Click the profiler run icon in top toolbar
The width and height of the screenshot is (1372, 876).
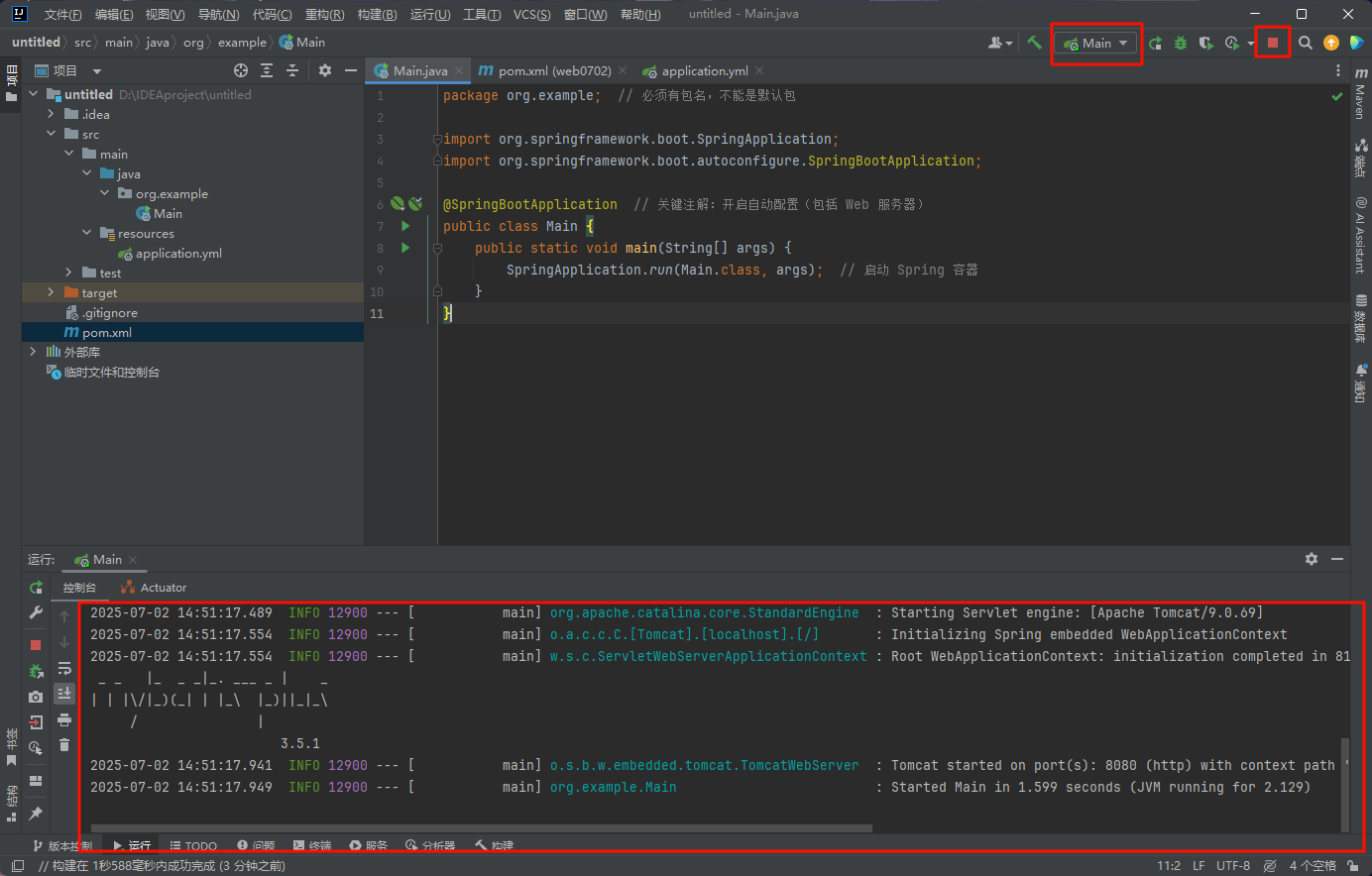pyautogui.click(x=1231, y=43)
